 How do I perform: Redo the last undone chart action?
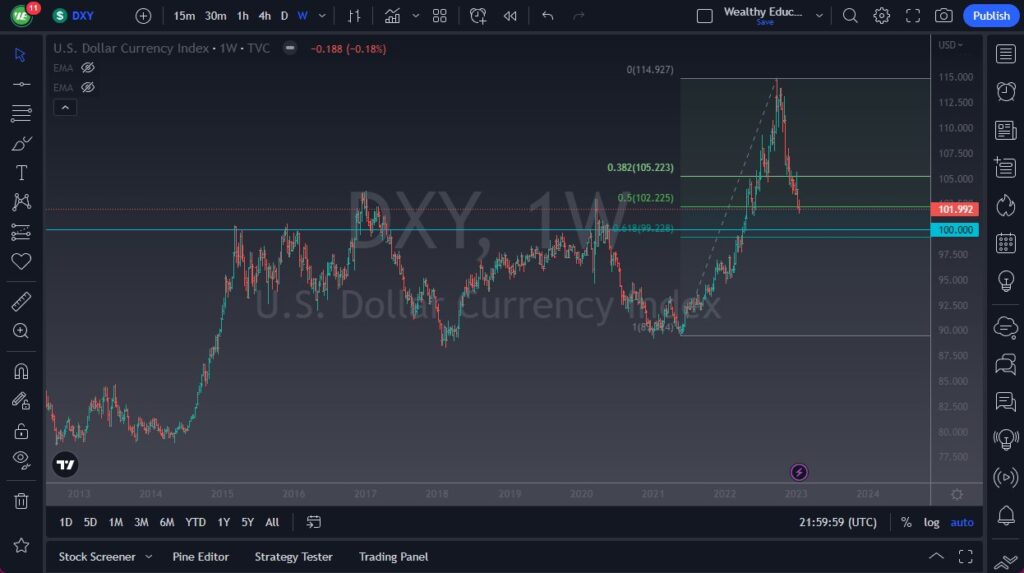pos(579,16)
